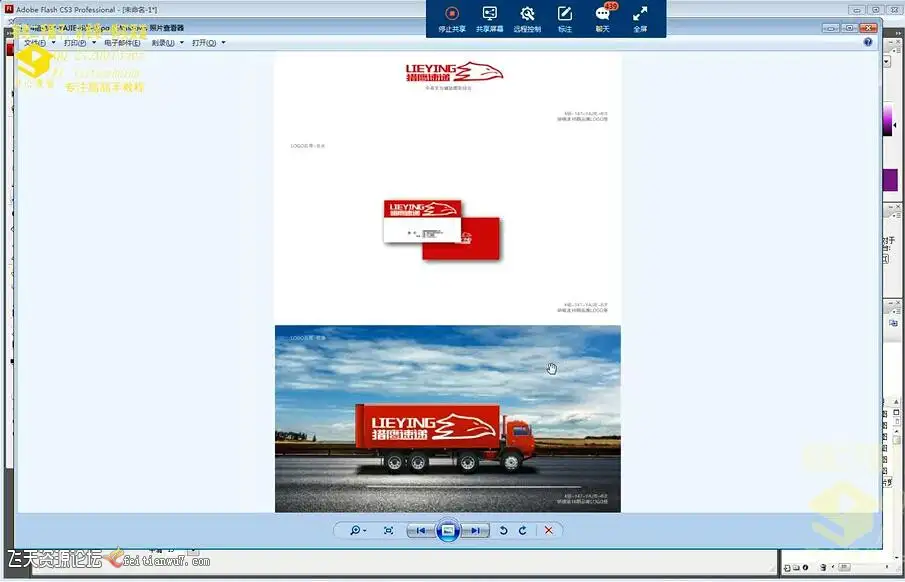Viewport: 905px width, 582px height.
Task: Collapse the Flash panel dock double-arrow
Action: click(897, 33)
